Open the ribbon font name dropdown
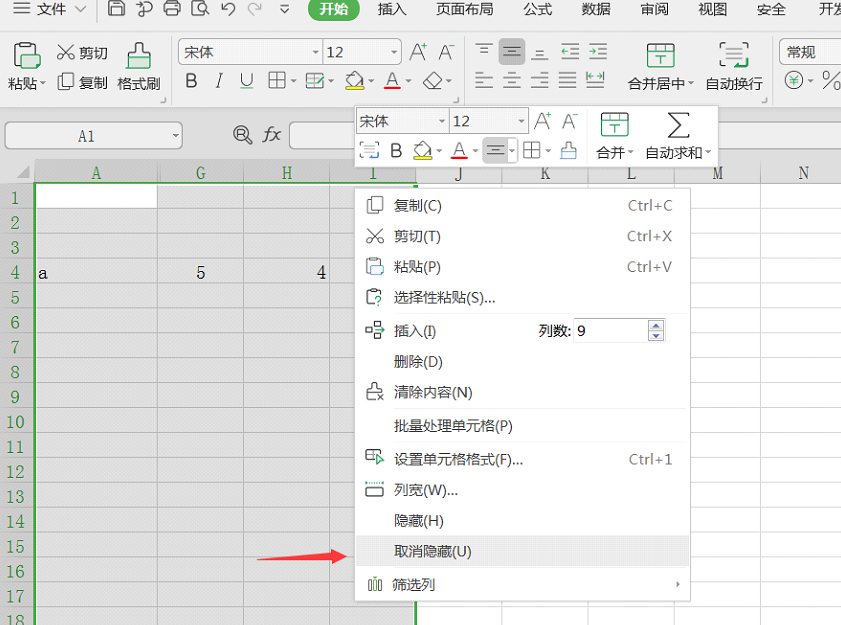 click(x=315, y=52)
